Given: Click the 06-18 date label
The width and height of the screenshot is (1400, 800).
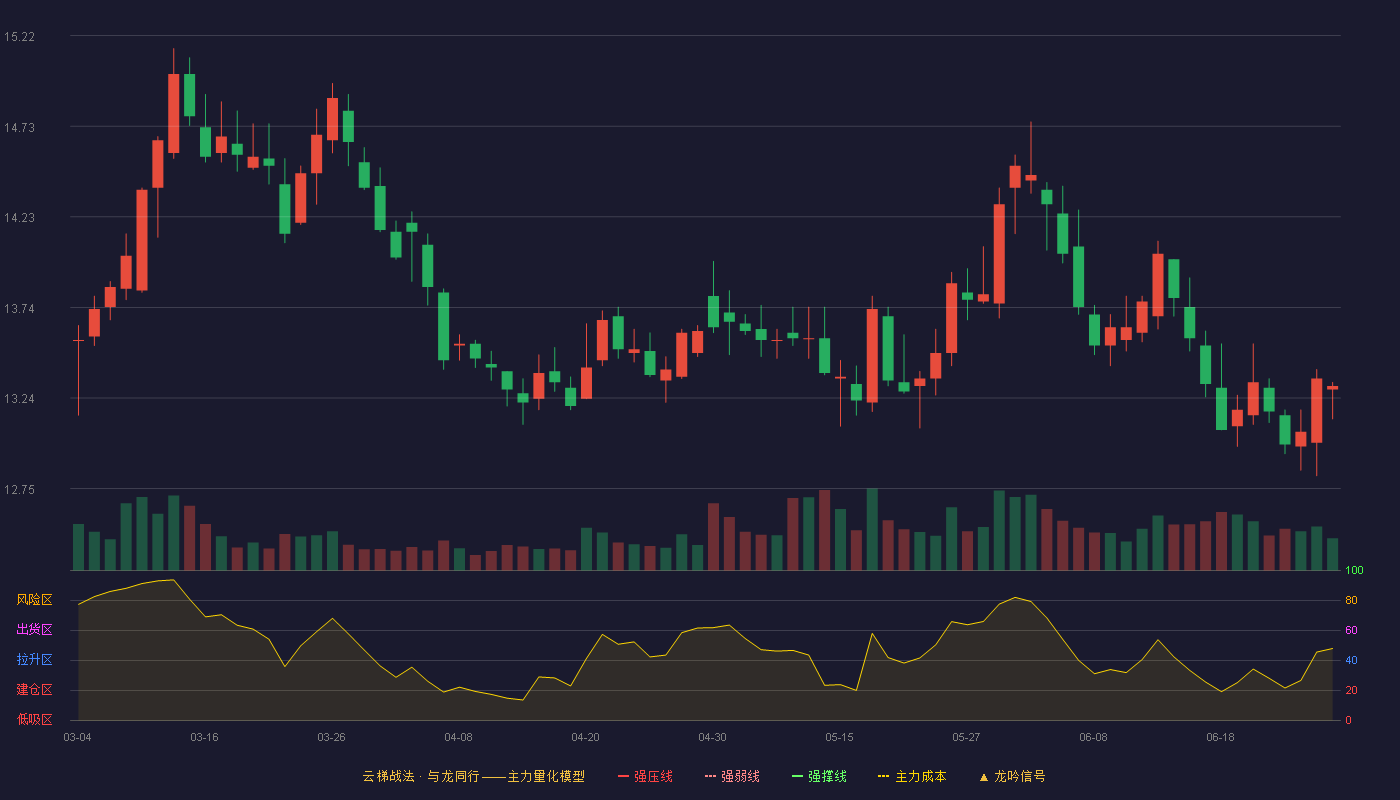Looking at the screenshot, I should (x=1220, y=737).
